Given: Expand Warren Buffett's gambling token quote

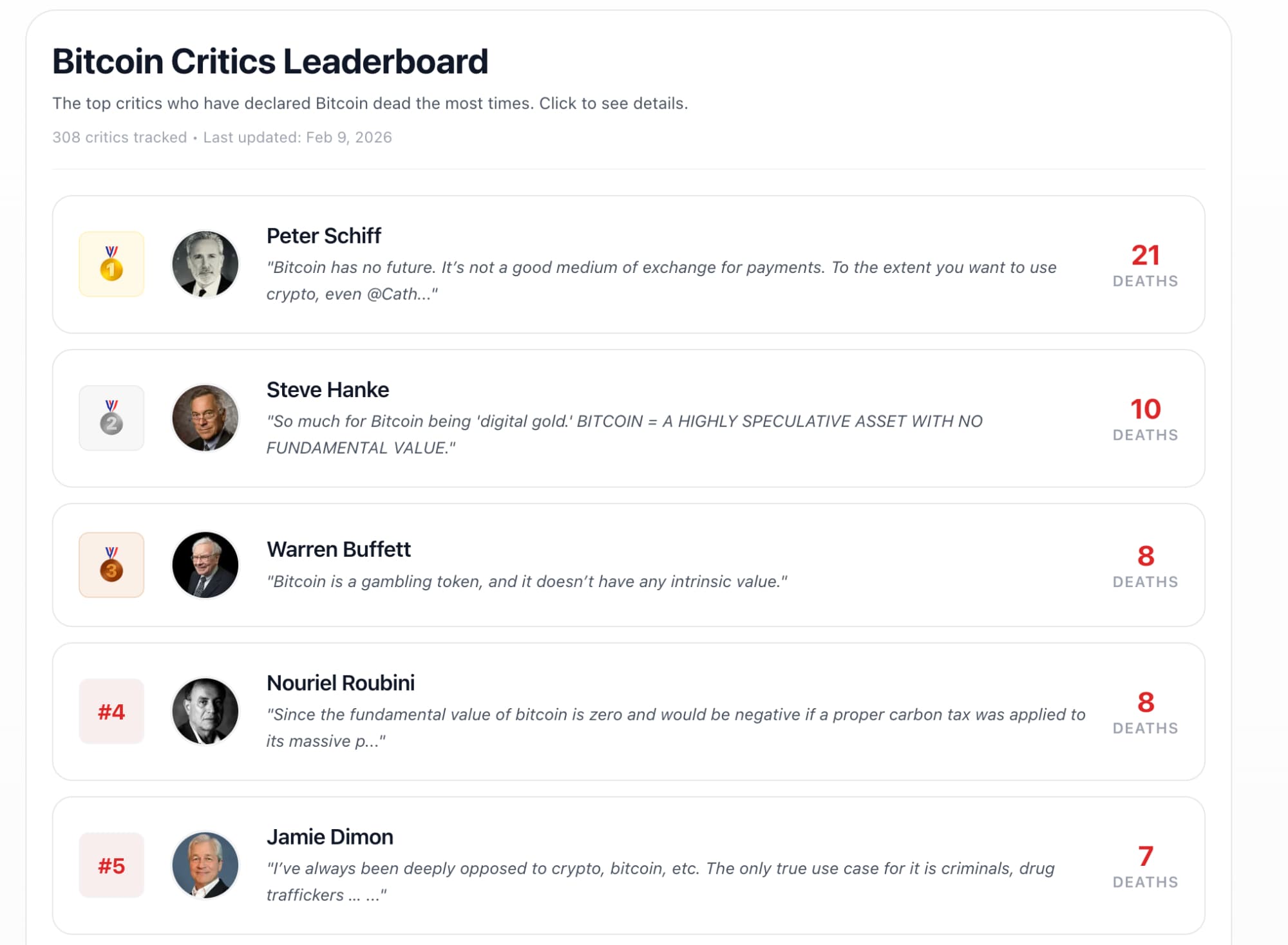Looking at the screenshot, I should (527, 581).
